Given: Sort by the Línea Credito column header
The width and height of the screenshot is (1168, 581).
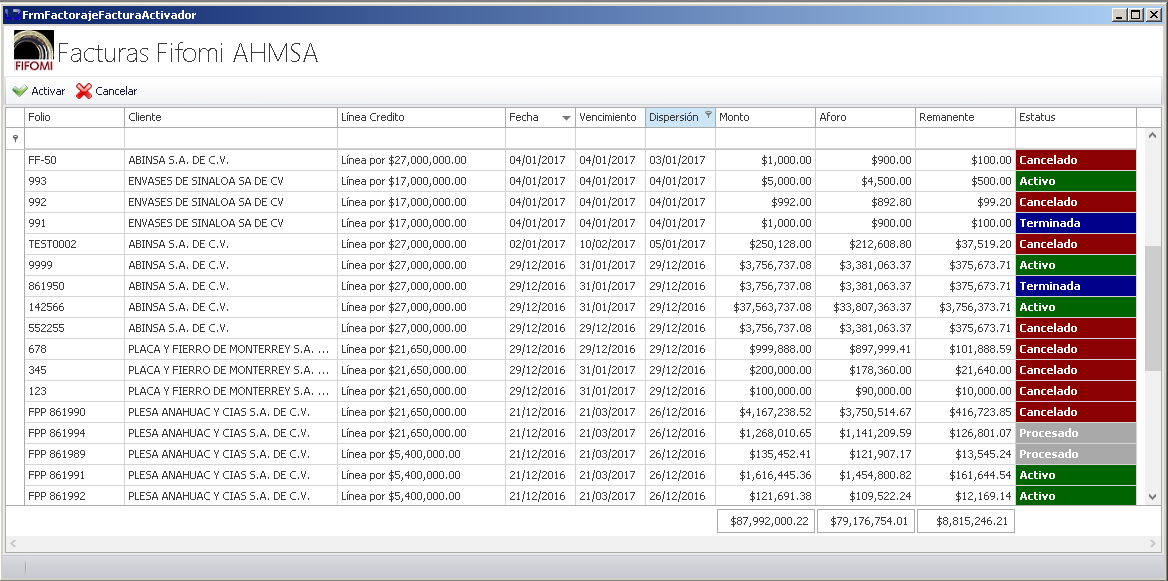Looking at the screenshot, I should [422, 117].
